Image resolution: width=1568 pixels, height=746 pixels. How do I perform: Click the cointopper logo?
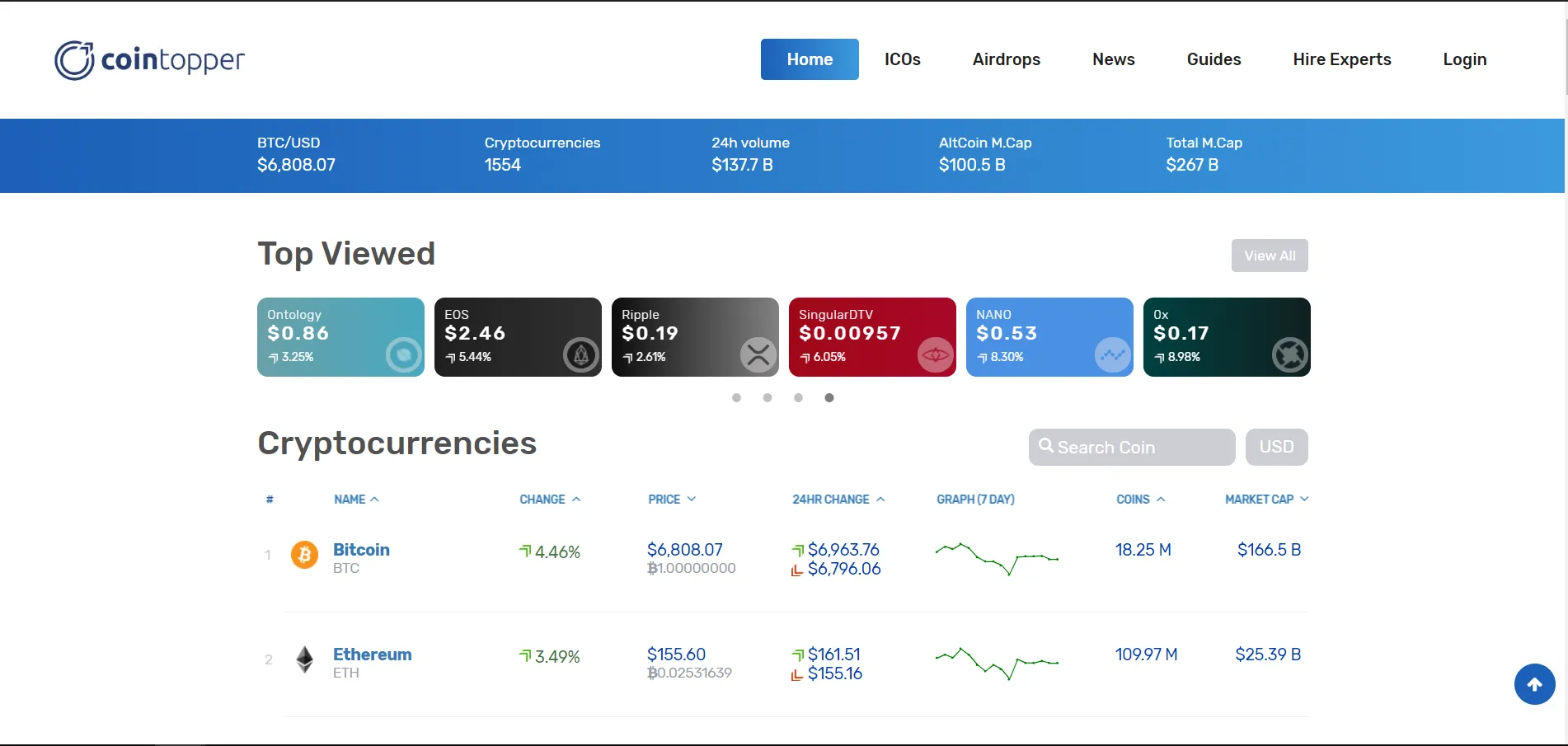(x=149, y=60)
